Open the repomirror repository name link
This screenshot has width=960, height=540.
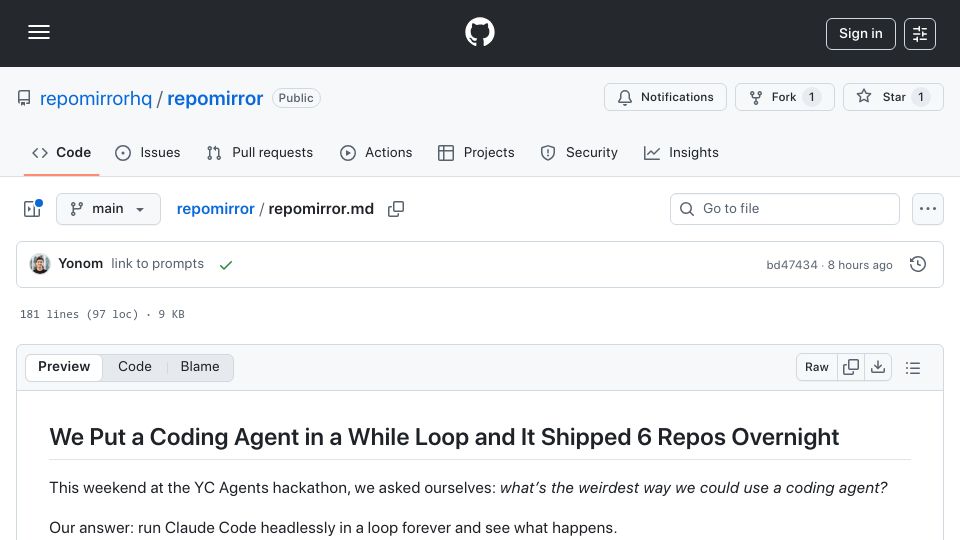click(215, 98)
